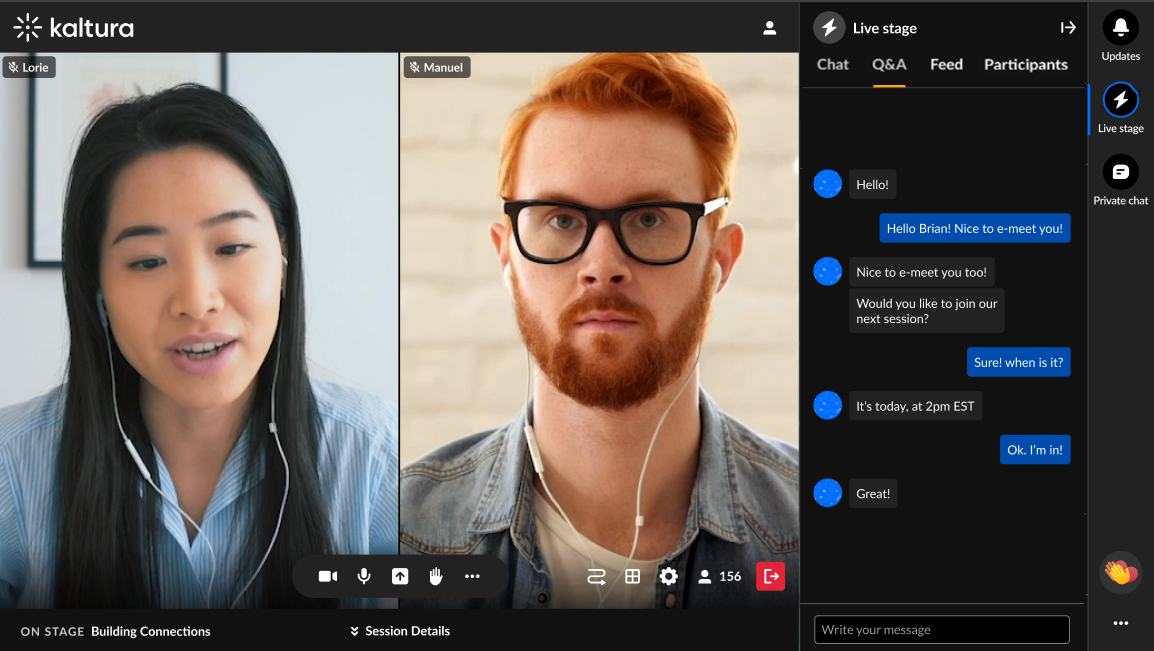Open more options in the meeting toolbar

(472, 576)
